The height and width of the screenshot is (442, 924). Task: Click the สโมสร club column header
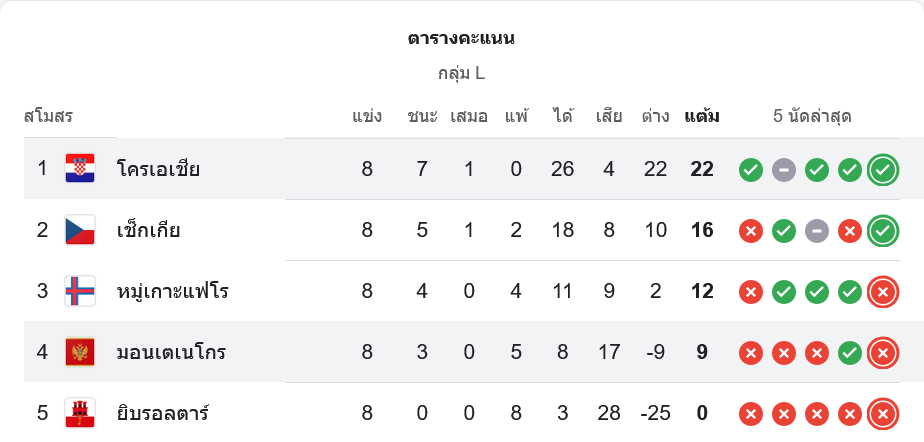pos(49,116)
